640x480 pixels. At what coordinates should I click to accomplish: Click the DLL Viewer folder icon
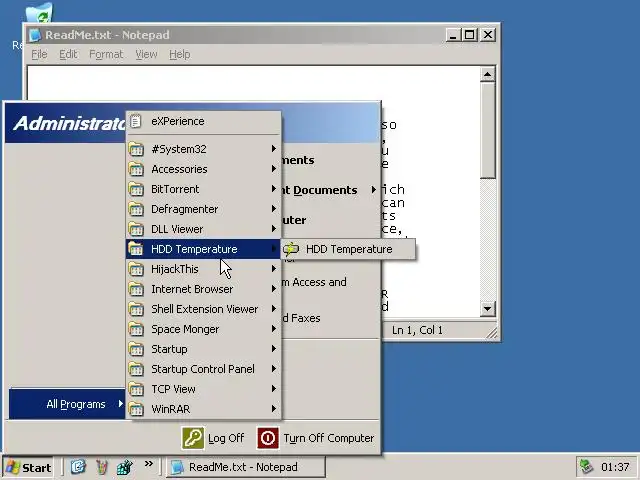pos(136,229)
